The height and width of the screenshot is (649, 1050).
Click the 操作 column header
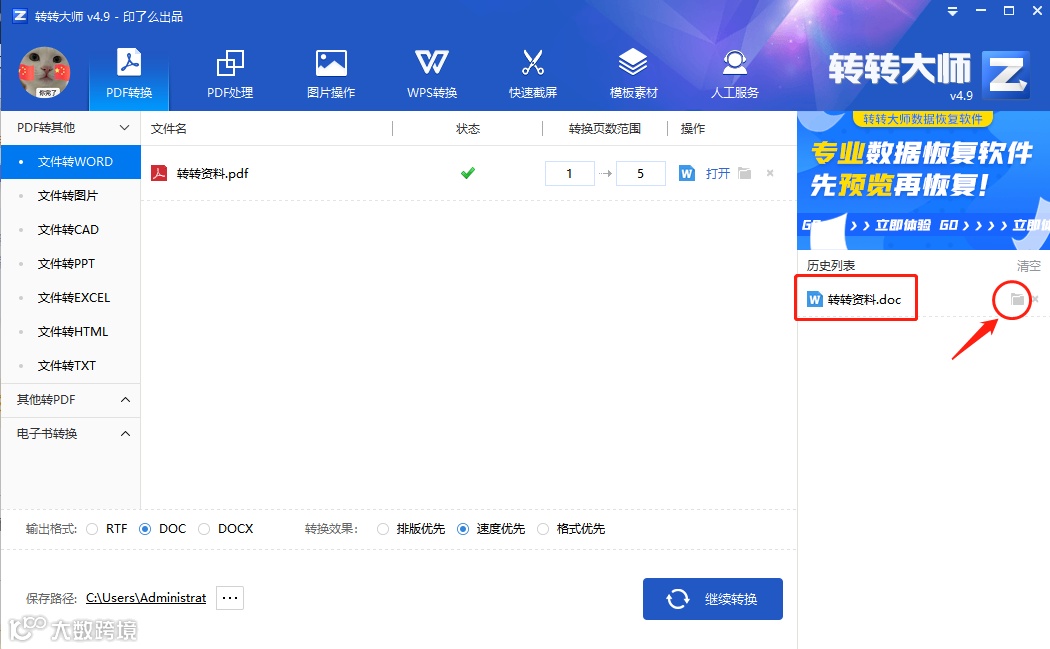pyautogui.click(x=692, y=129)
